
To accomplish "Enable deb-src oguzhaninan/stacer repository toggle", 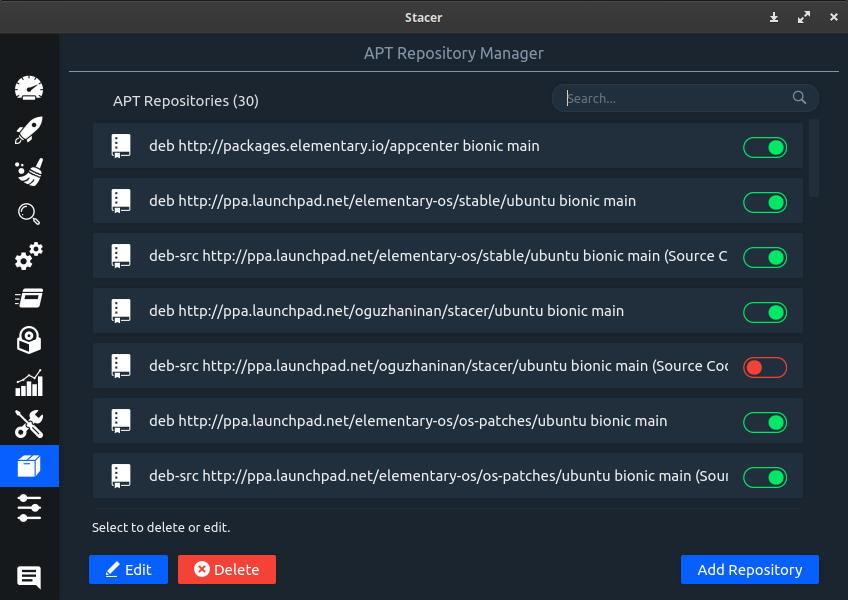I will point(765,367).
